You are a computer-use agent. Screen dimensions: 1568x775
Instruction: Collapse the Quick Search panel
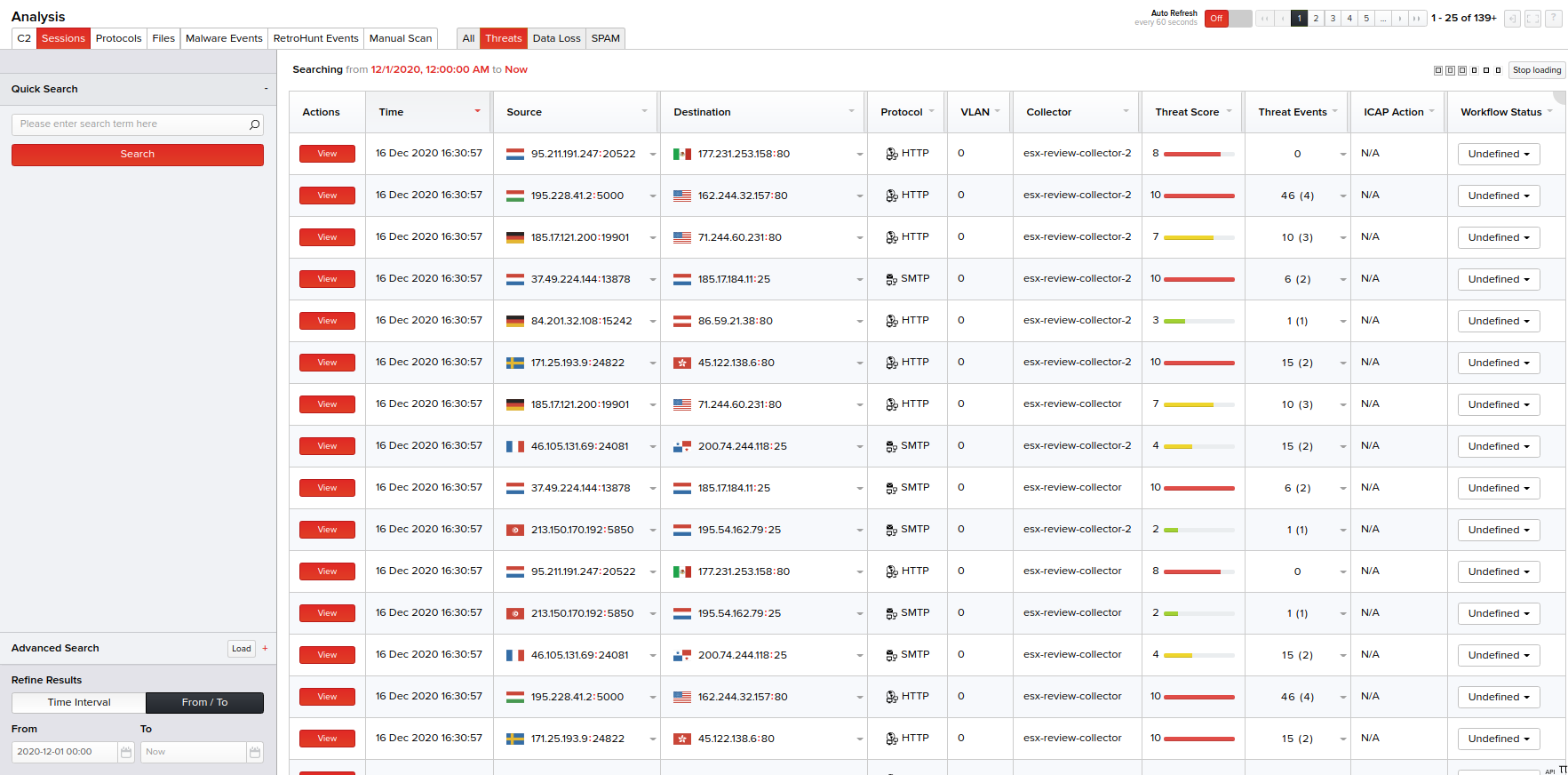pyautogui.click(x=266, y=89)
